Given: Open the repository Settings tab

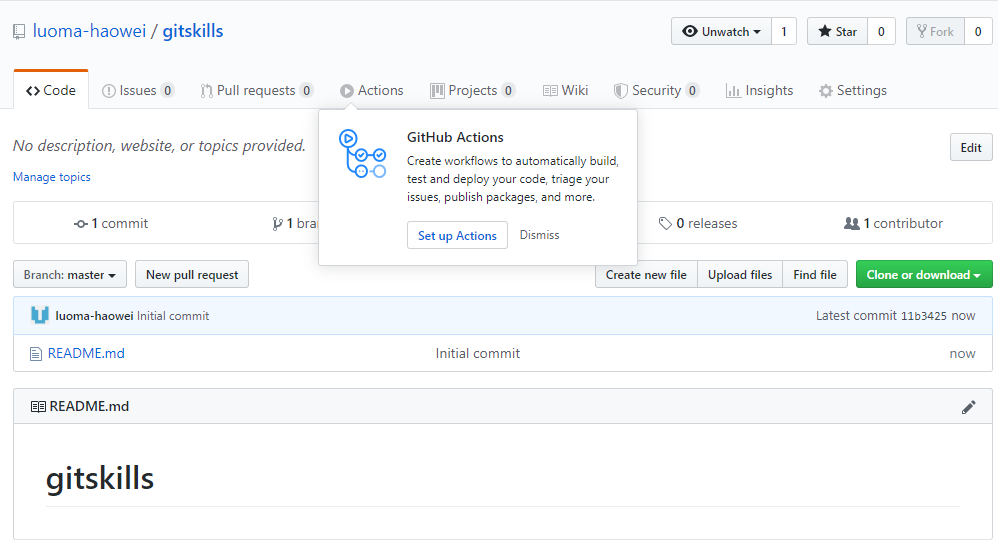Looking at the screenshot, I should pyautogui.click(x=853, y=90).
